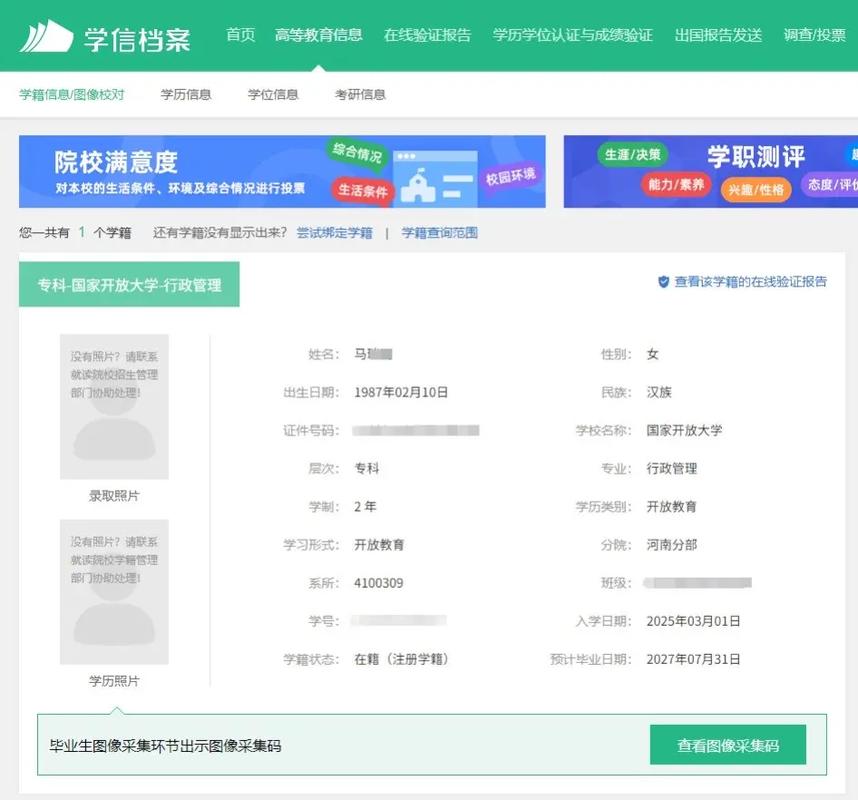858x800 pixels.
Task: Click the blurred 学号 value
Action: tap(399, 621)
